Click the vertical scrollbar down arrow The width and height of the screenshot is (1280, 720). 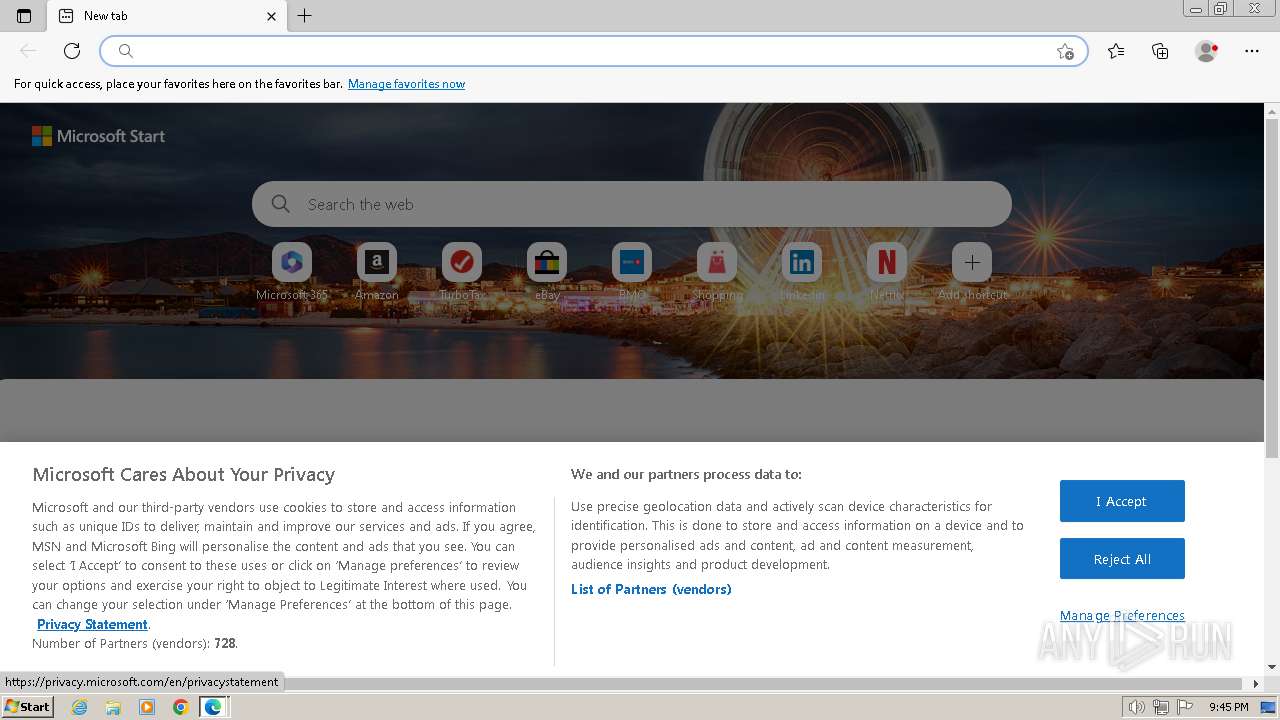pyautogui.click(x=1272, y=667)
